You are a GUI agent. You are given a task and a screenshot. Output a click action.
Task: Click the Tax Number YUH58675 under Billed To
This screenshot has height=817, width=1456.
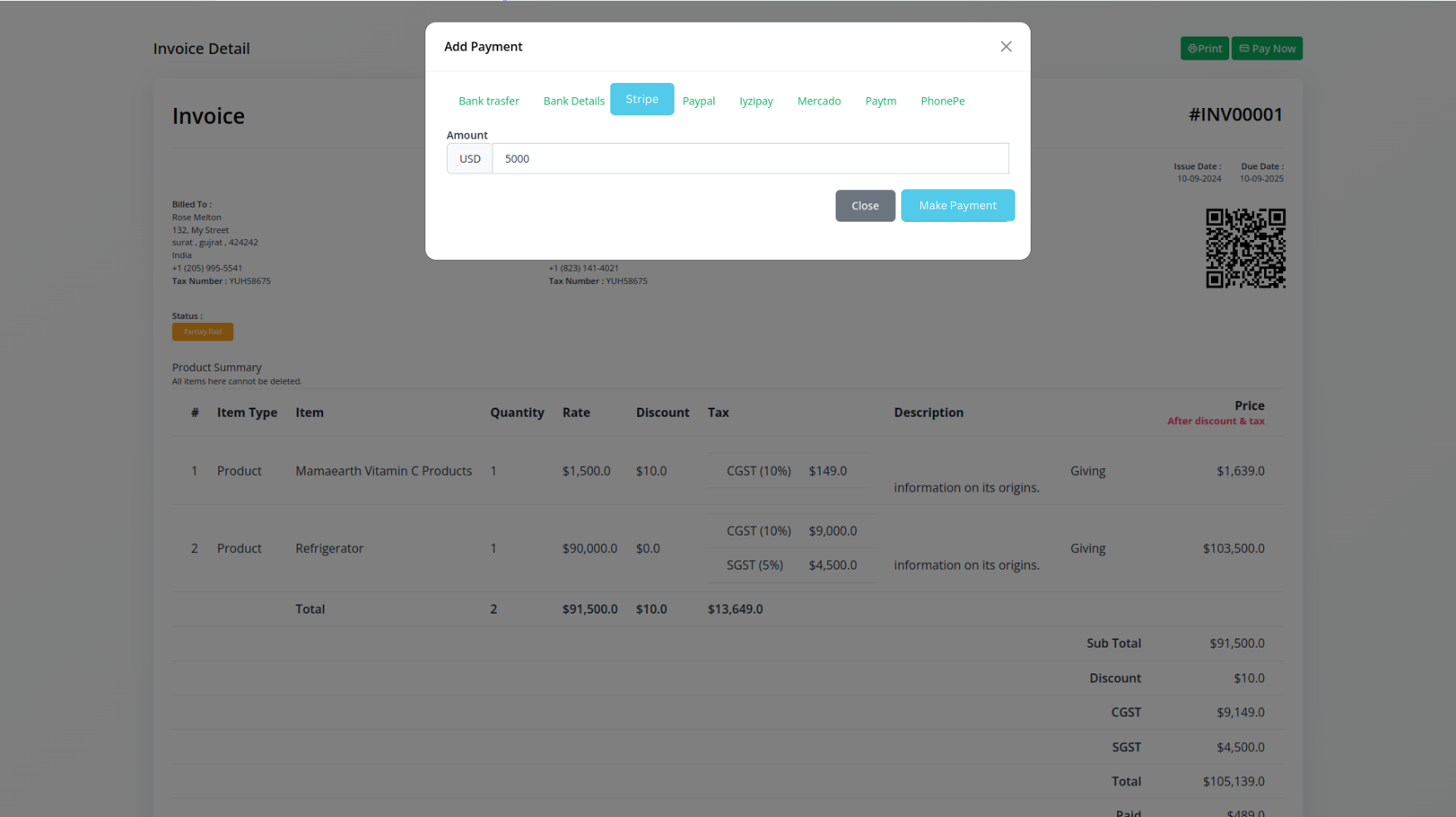tap(221, 281)
